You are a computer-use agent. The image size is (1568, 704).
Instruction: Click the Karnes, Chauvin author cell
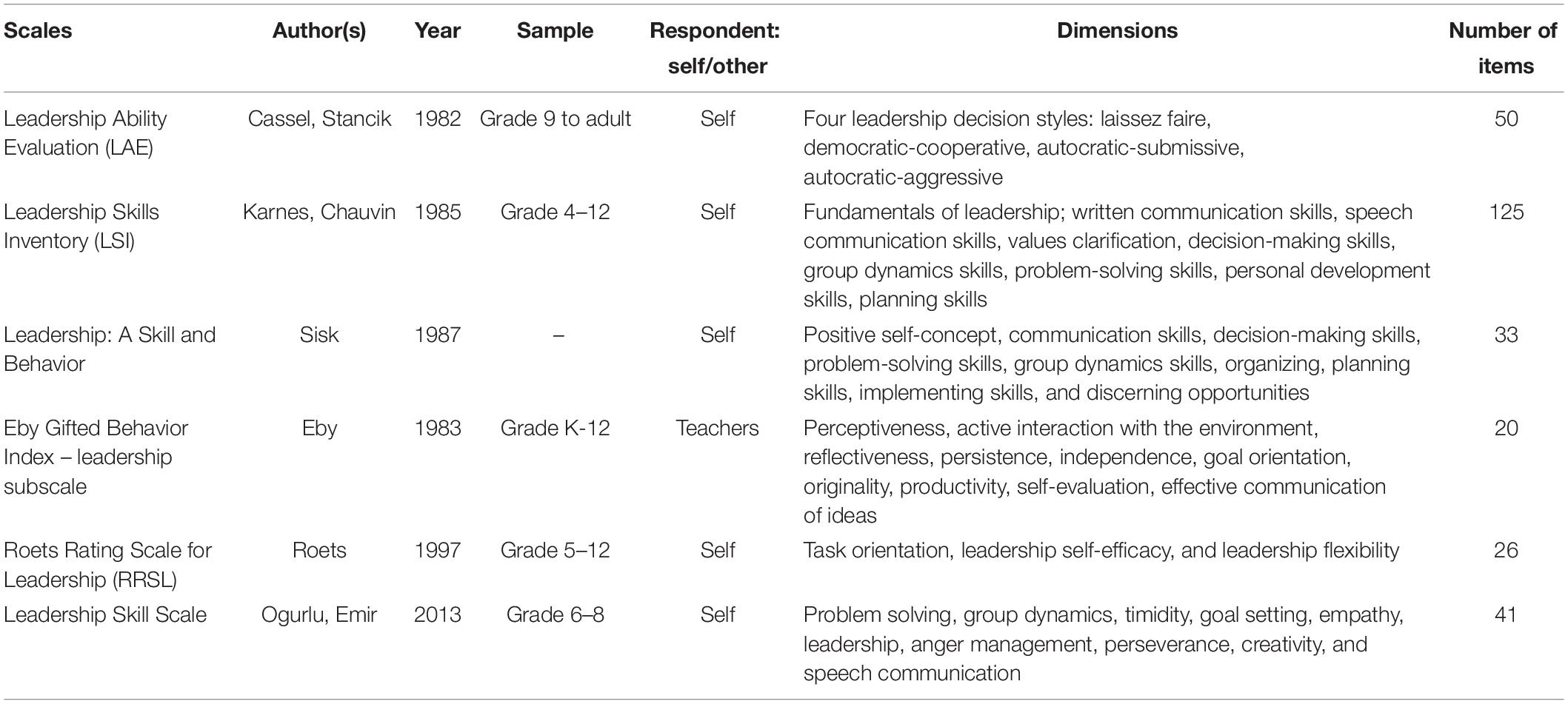[319, 212]
